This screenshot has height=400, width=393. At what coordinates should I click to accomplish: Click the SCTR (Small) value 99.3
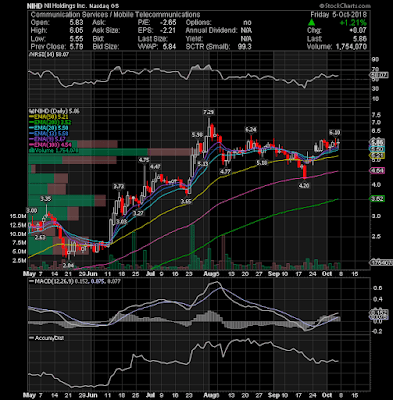(x=245, y=47)
